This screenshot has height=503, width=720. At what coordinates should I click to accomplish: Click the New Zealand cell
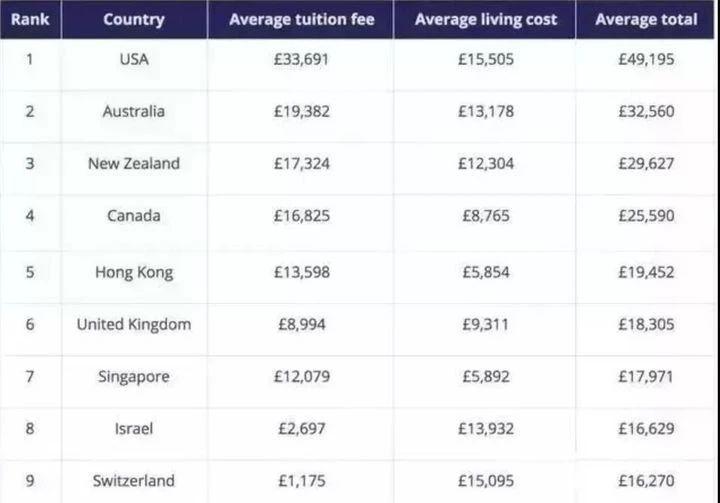click(134, 163)
